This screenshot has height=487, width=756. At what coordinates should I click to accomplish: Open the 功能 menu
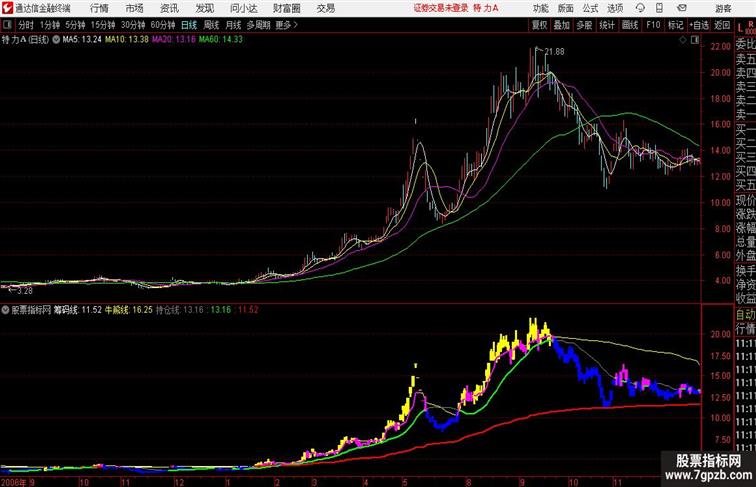point(540,8)
